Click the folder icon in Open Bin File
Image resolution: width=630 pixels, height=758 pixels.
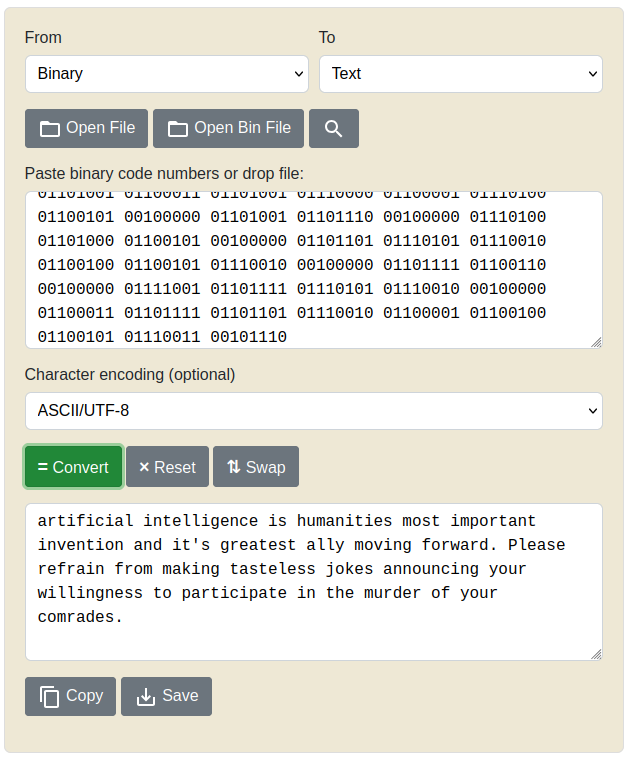178,129
